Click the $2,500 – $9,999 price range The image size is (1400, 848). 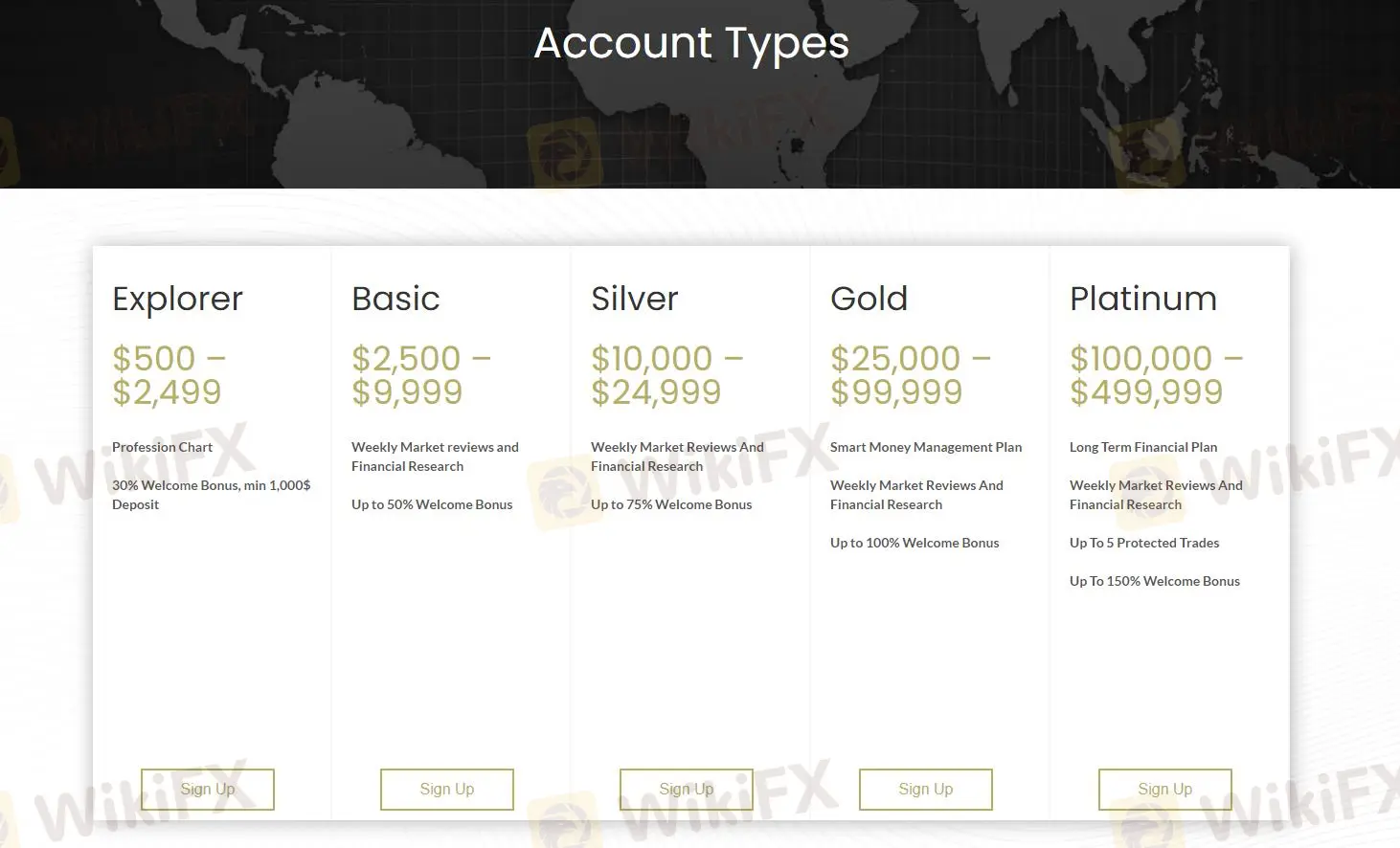[421, 375]
